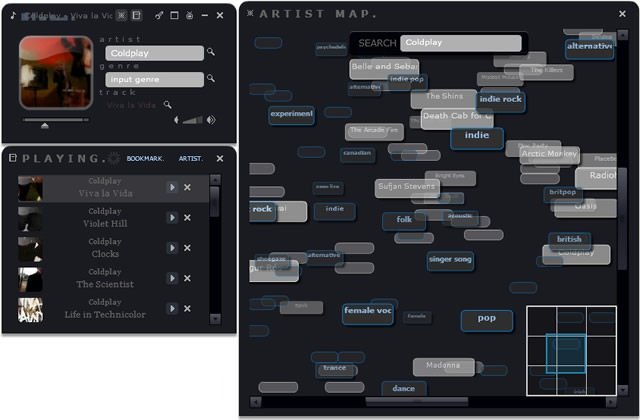Image resolution: width=640 pixels, height=420 pixels.
Task: Open the settings wrench icon in player
Action: click(x=159, y=16)
